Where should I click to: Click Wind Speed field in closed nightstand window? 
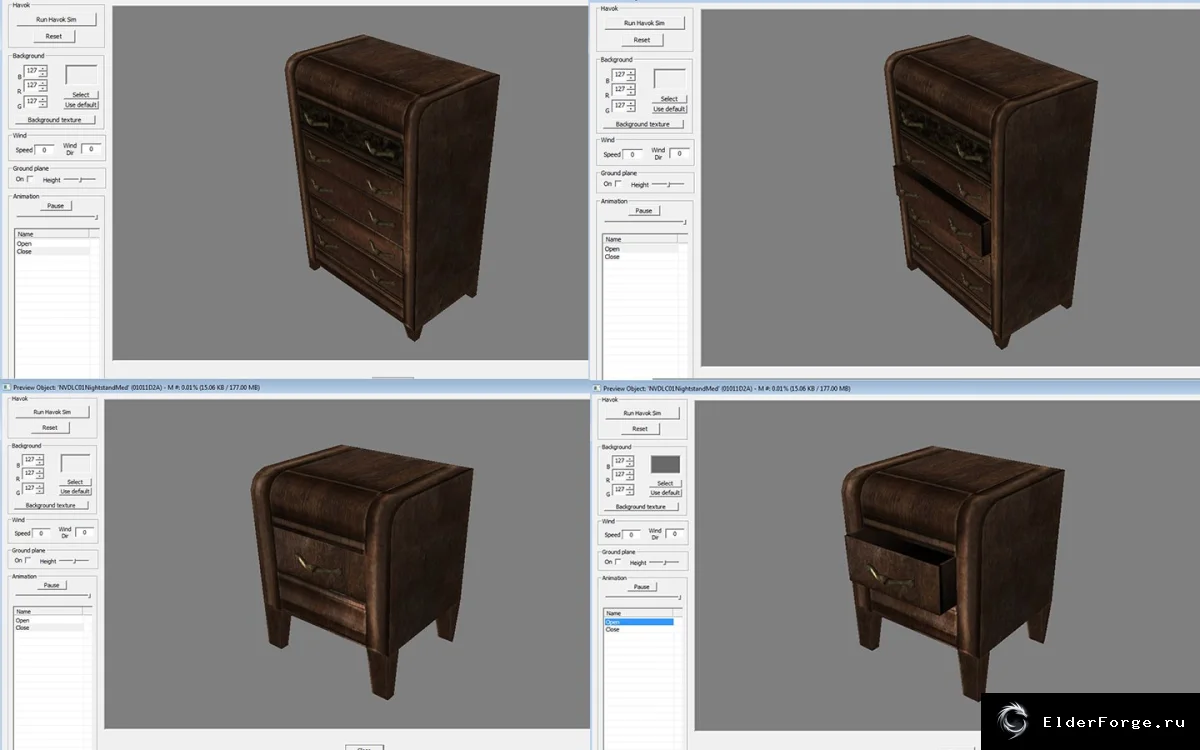click(42, 533)
